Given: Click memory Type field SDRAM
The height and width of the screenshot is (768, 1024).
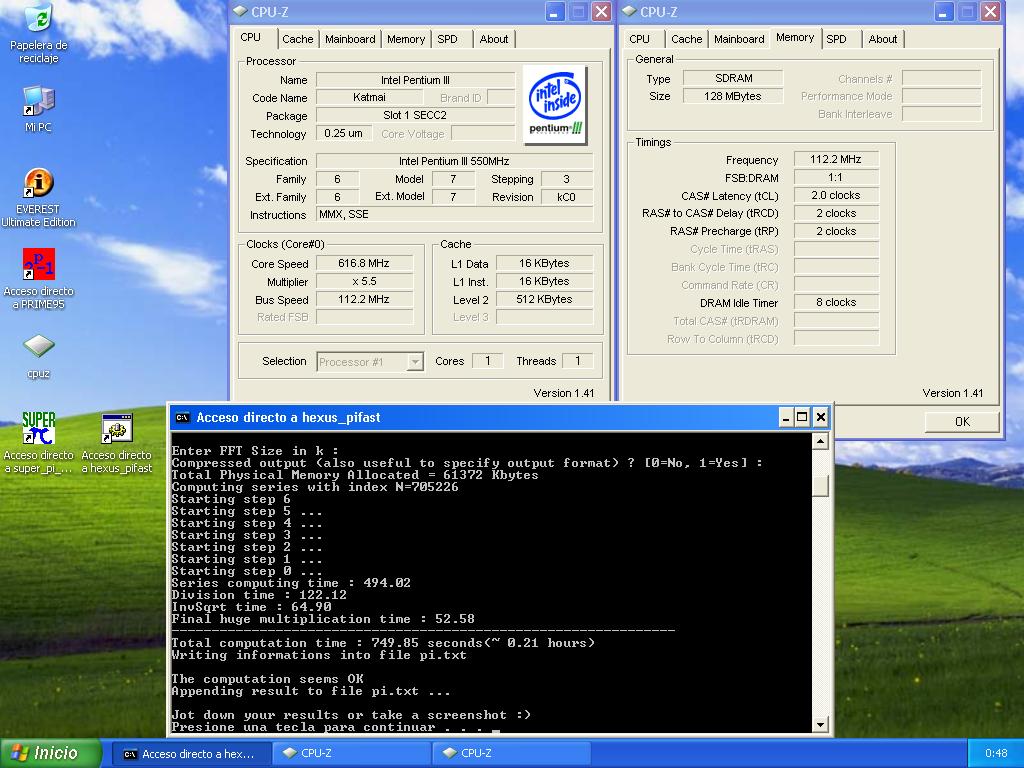Looking at the screenshot, I should 733,78.
